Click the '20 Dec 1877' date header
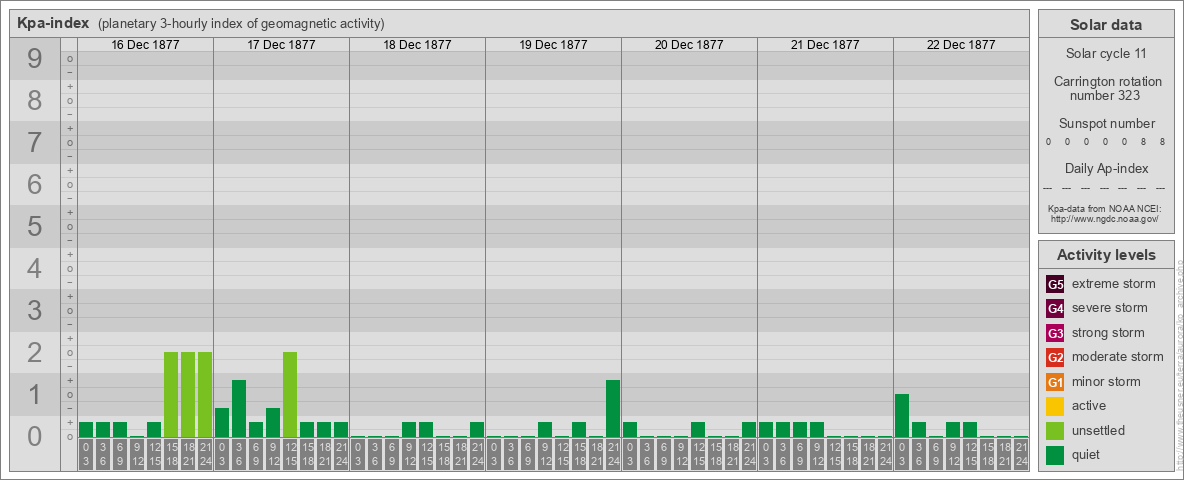This screenshot has width=1184, height=480. (689, 45)
